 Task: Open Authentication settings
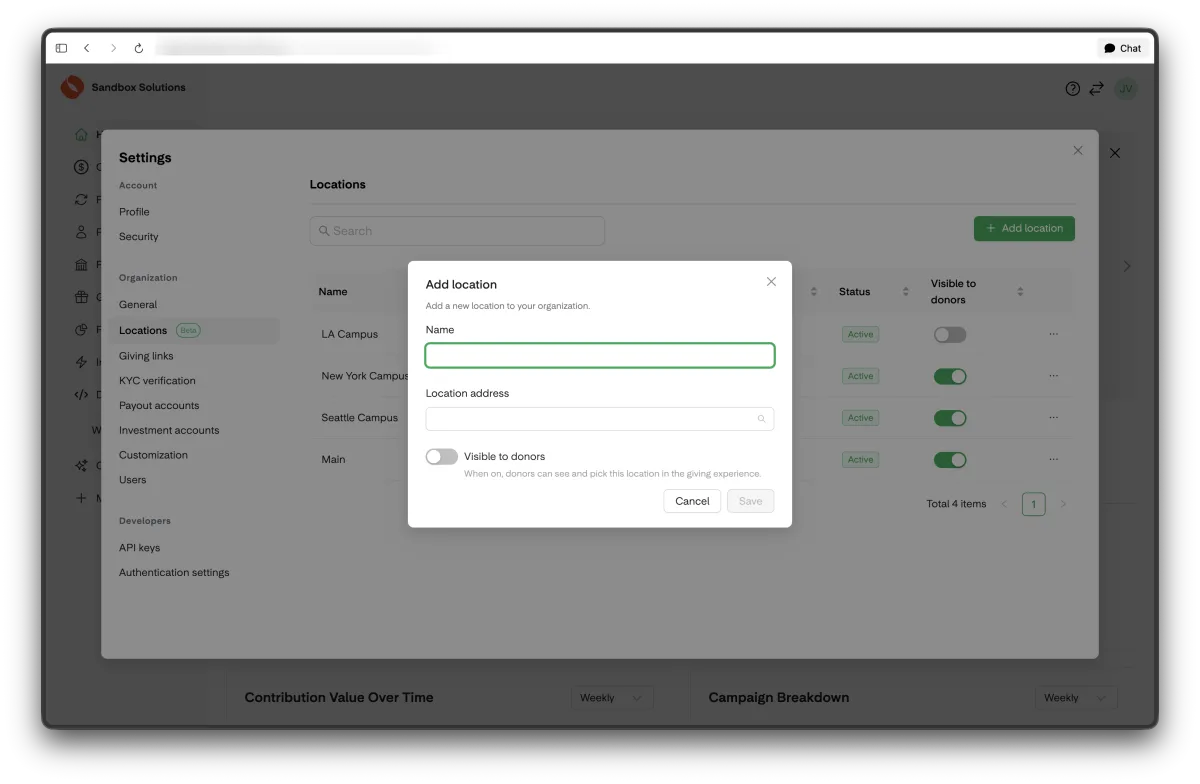pos(174,573)
